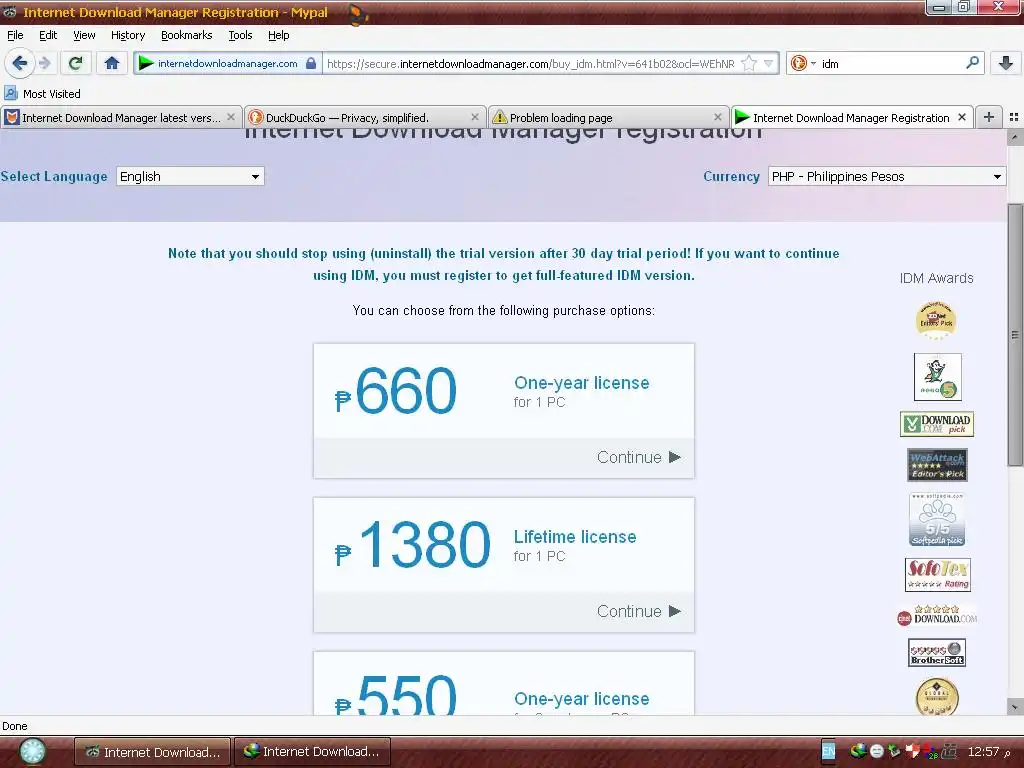Screen dimensions: 1024x768
Task: Click the magnifier search button
Action: (x=972, y=63)
